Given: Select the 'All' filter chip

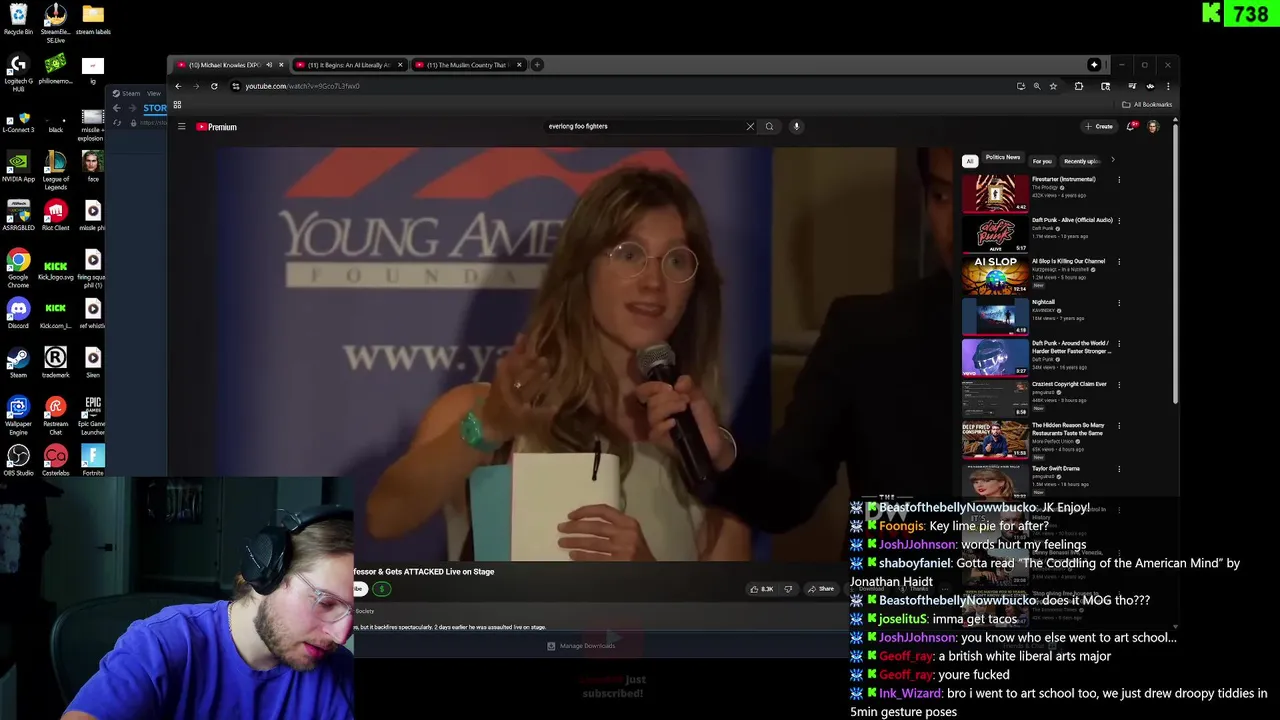Looking at the screenshot, I should (x=969, y=161).
